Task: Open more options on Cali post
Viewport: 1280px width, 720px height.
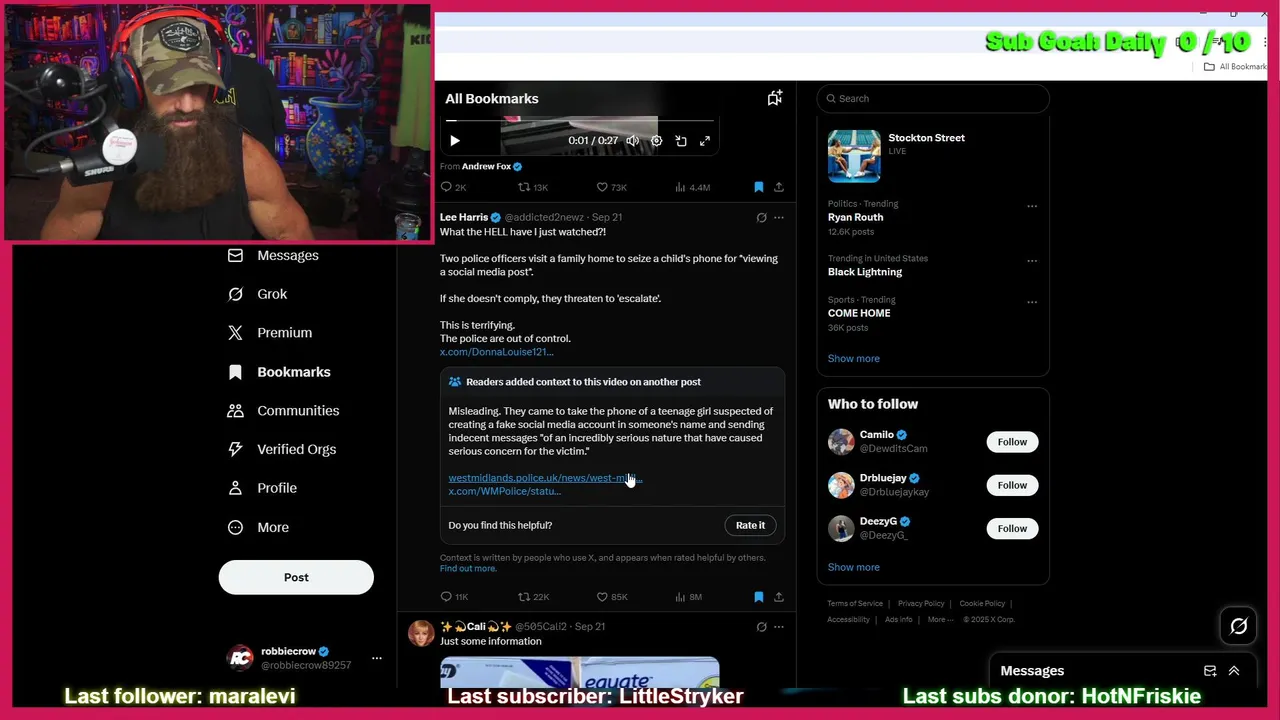Action: 779,627
